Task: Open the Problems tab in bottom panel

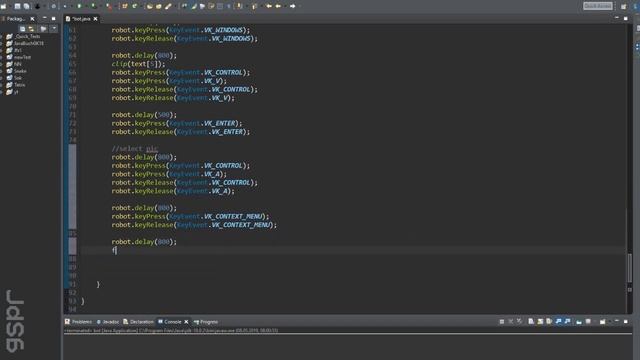Action: [79, 322]
